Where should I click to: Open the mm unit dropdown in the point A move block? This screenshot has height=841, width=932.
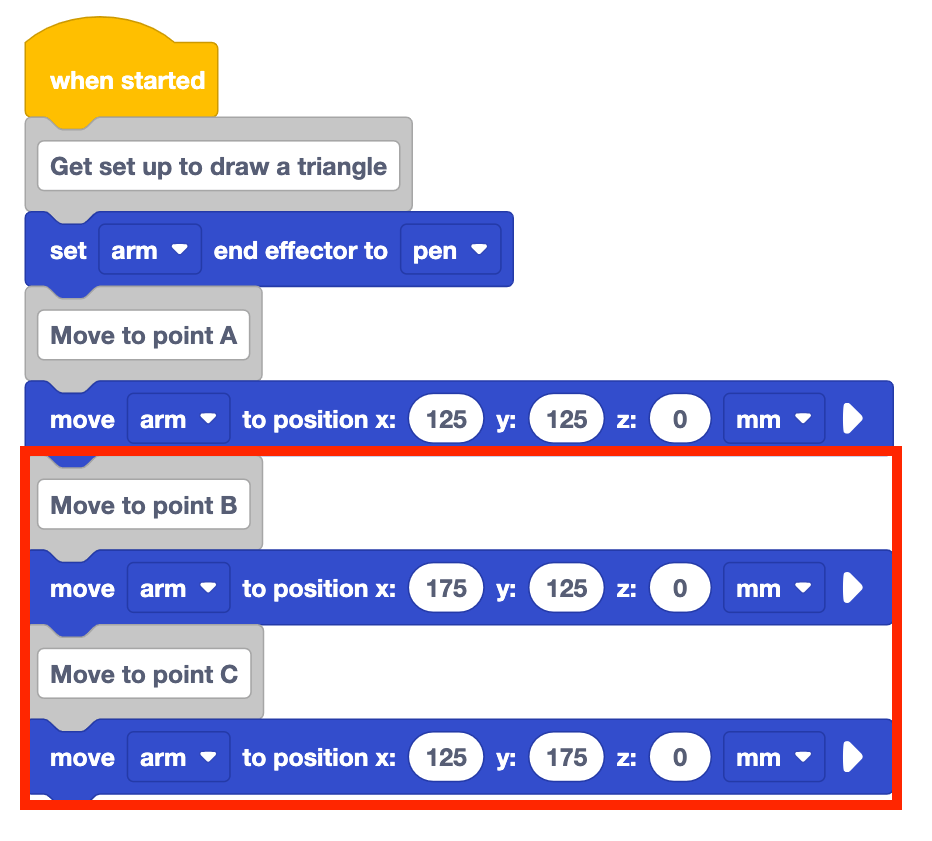coord(773,420)
